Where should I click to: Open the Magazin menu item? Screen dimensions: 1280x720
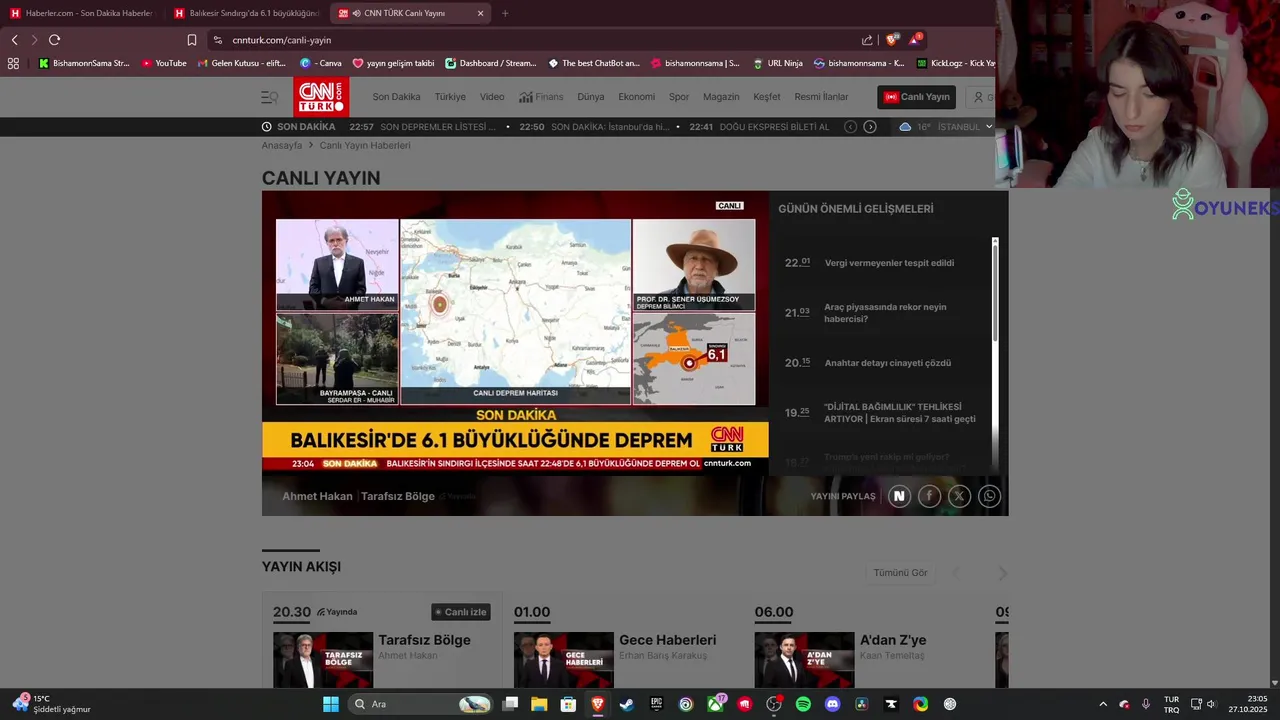(721, 97)
